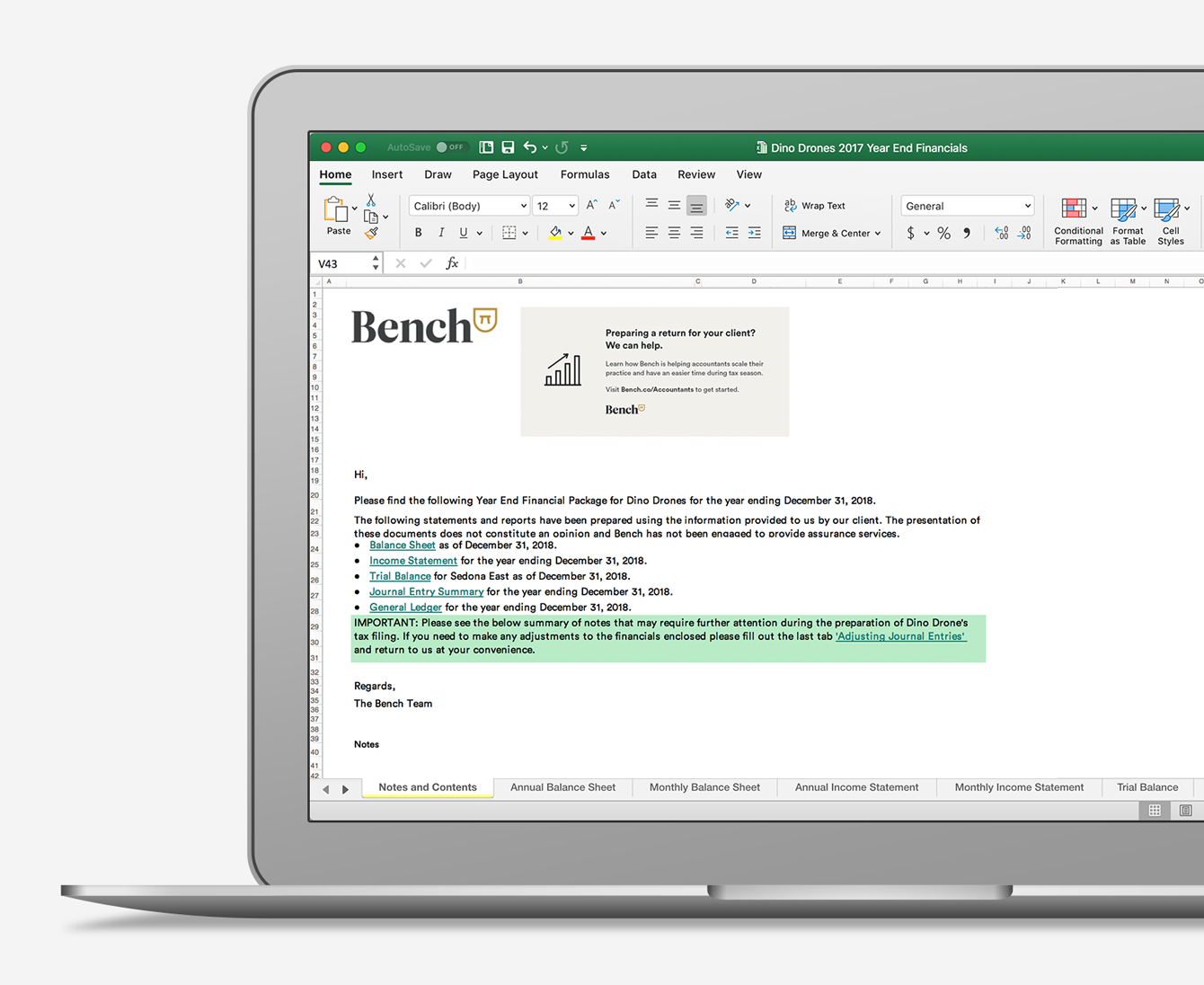Screen dimensions: 1204x985
Task: Click the Increase Decimal icon
Action: 1001,233
